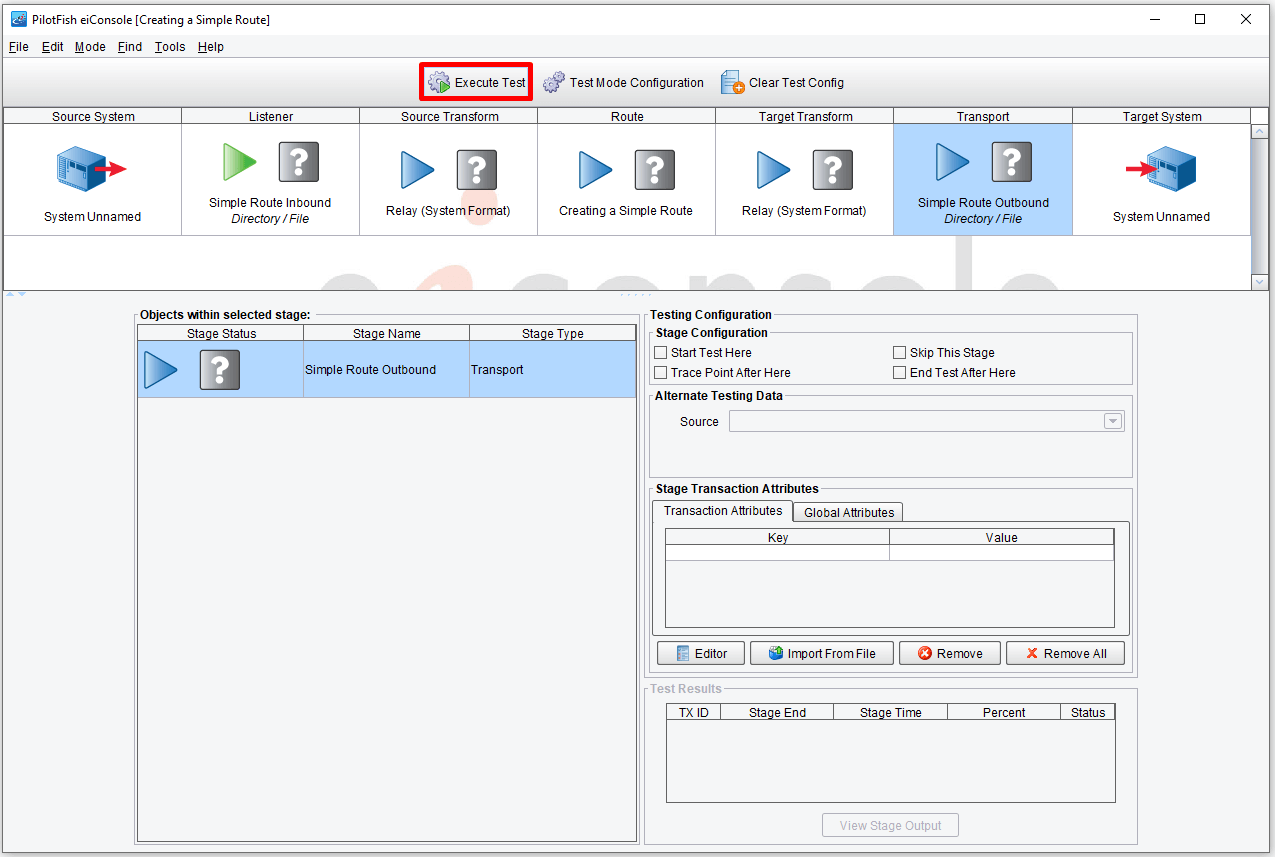Click the Route stage question mark icon
The height and width of the screenshot is (857, 1275).
point(655,170)
